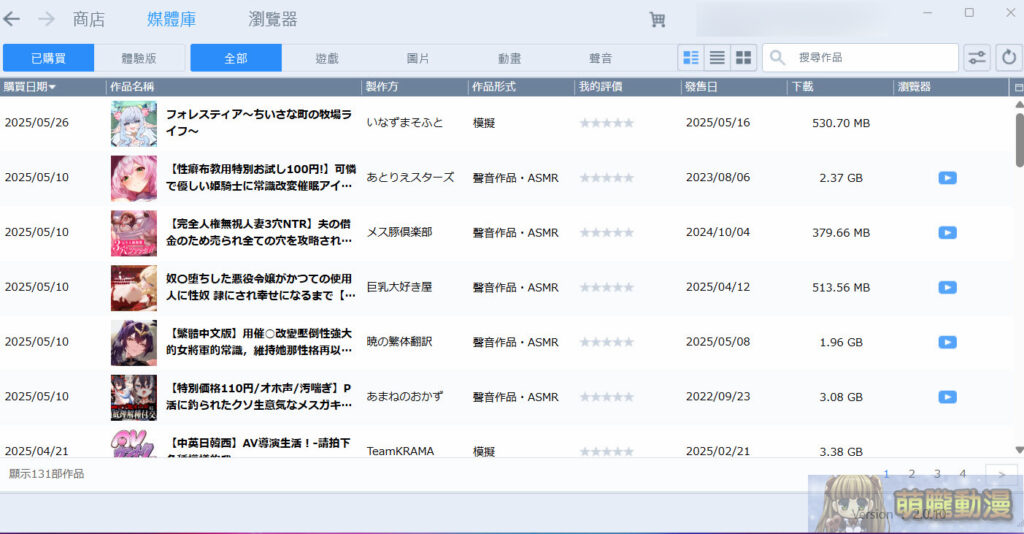Click the 【完全人権無視人妻3穴NTR】 title

pos(259,232)
